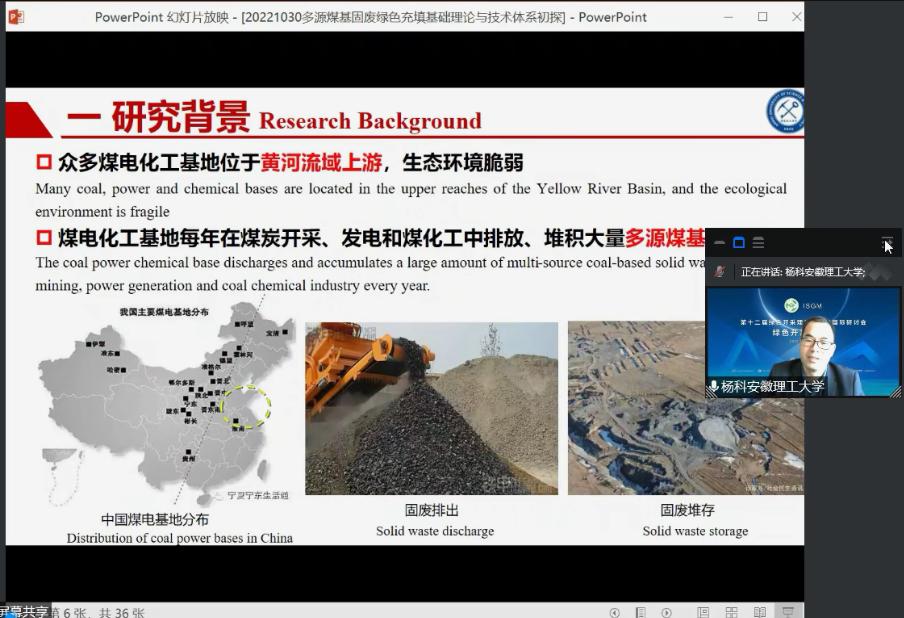Switch to Slide Sorter view
Viewport: 904px width, 618px height.
(x=731, y=612)
